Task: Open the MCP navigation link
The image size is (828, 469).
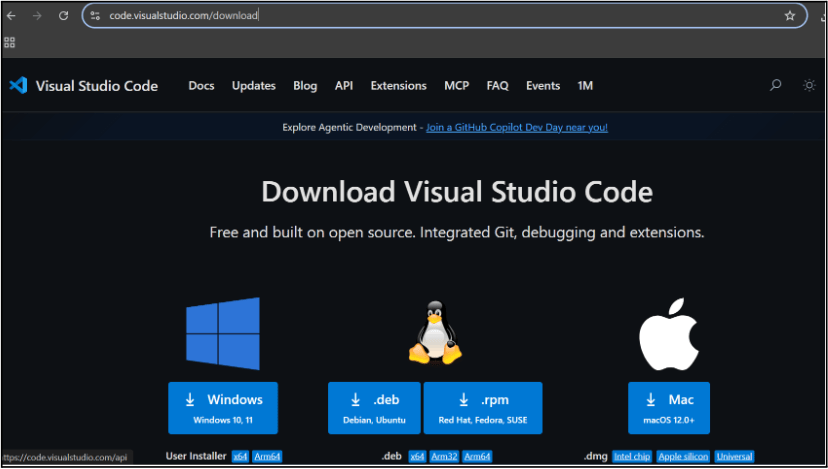Action: (457, 86)
